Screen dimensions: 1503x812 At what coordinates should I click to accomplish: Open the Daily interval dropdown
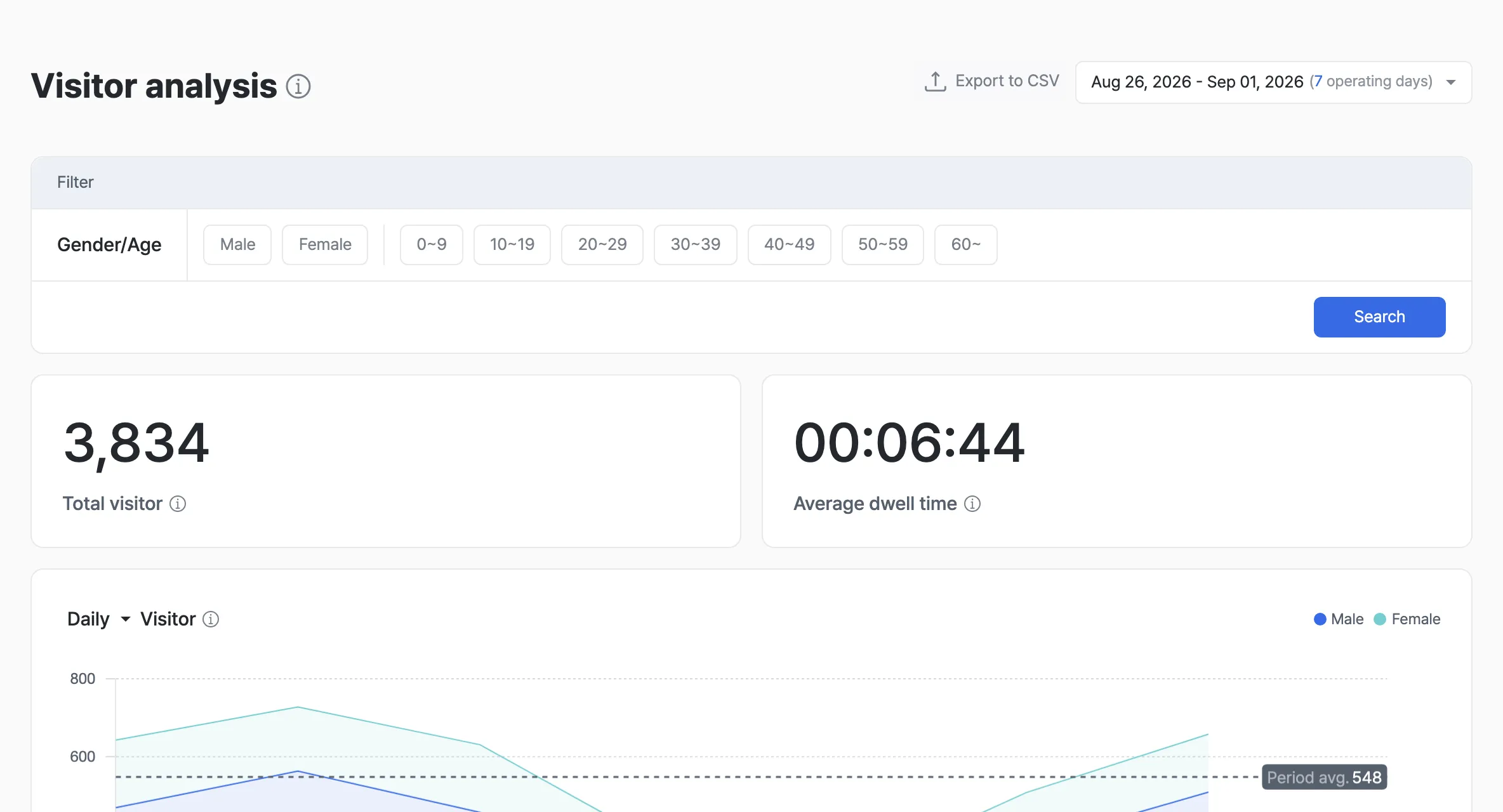[98, 619]
